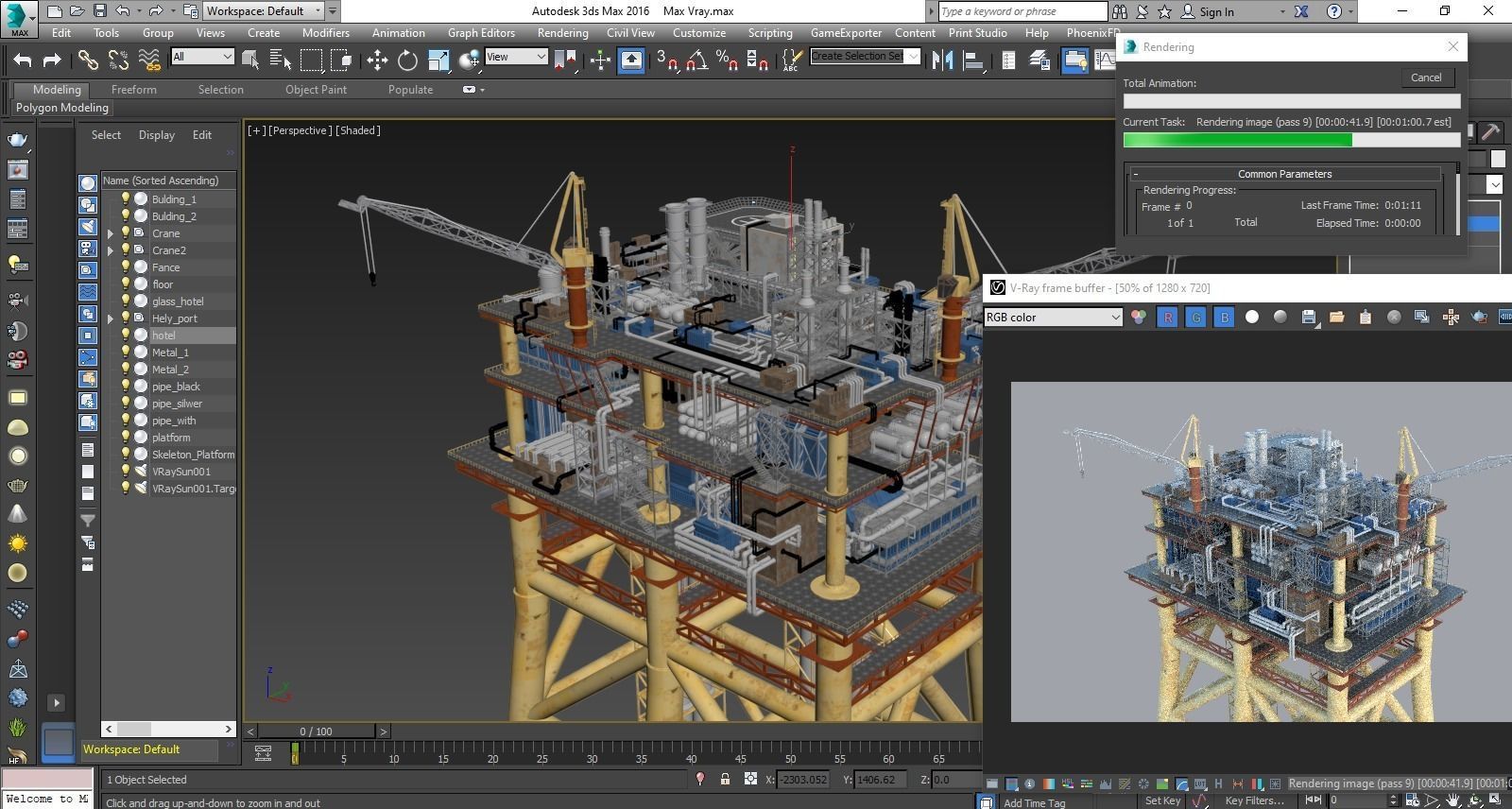Expand the Crane2 tree item

pyautogui.click(x=111, y=250)
